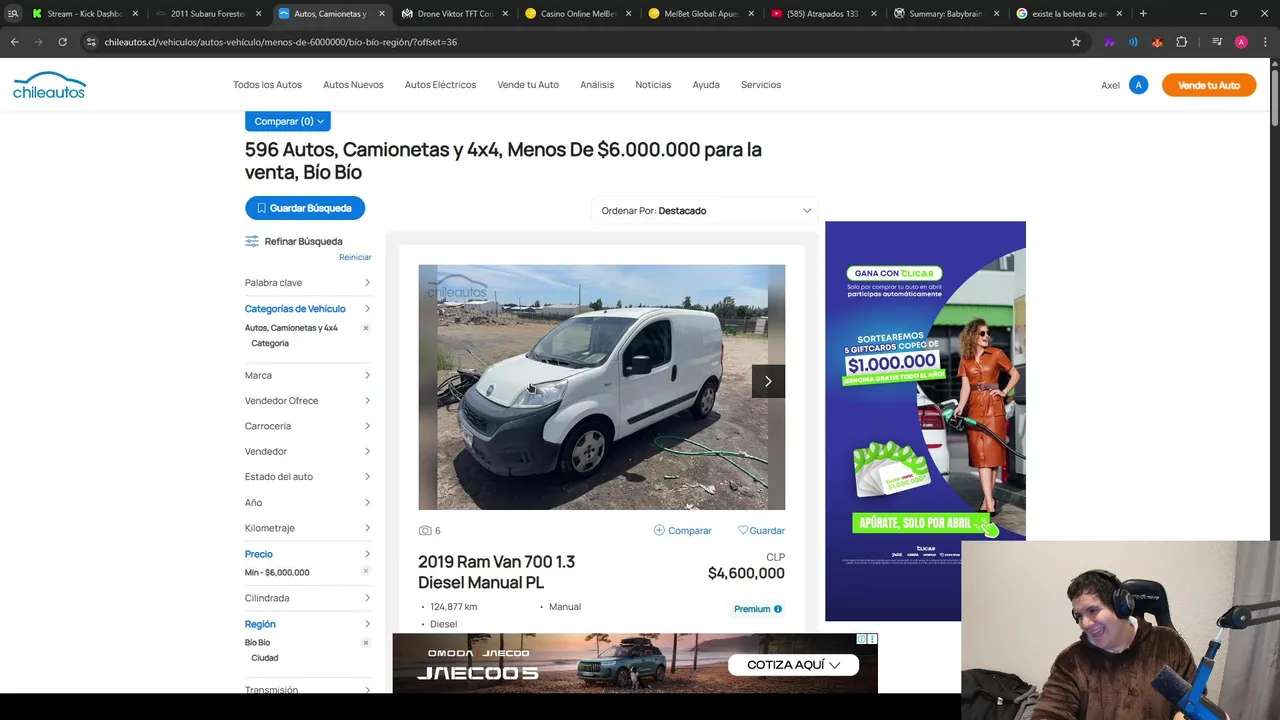Click the orange Vende tu Auto button
The width and height of the screenshot is (1280, 720).
point(1209,85)
